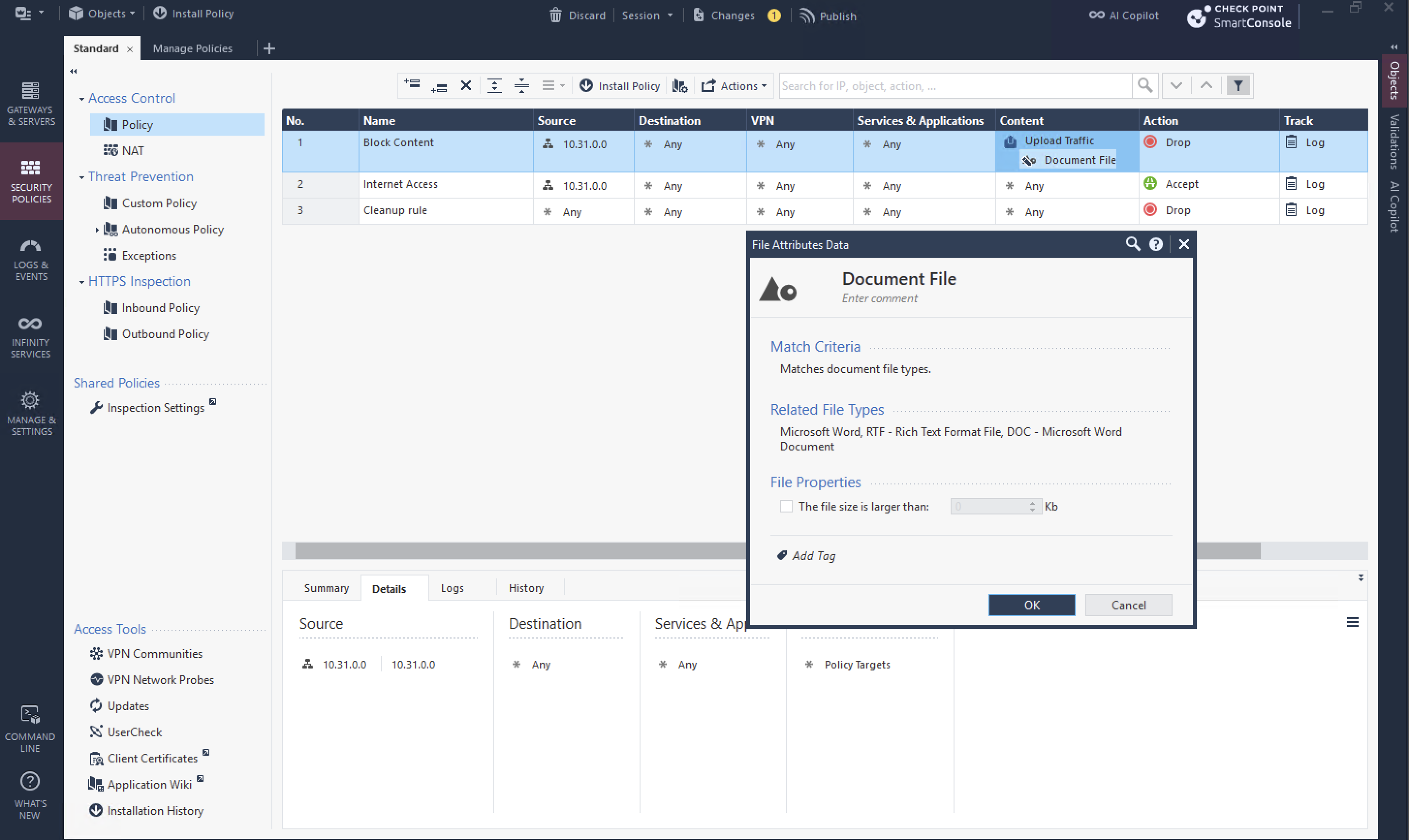Click the dialog search magnifier icon

point(1132,244)
